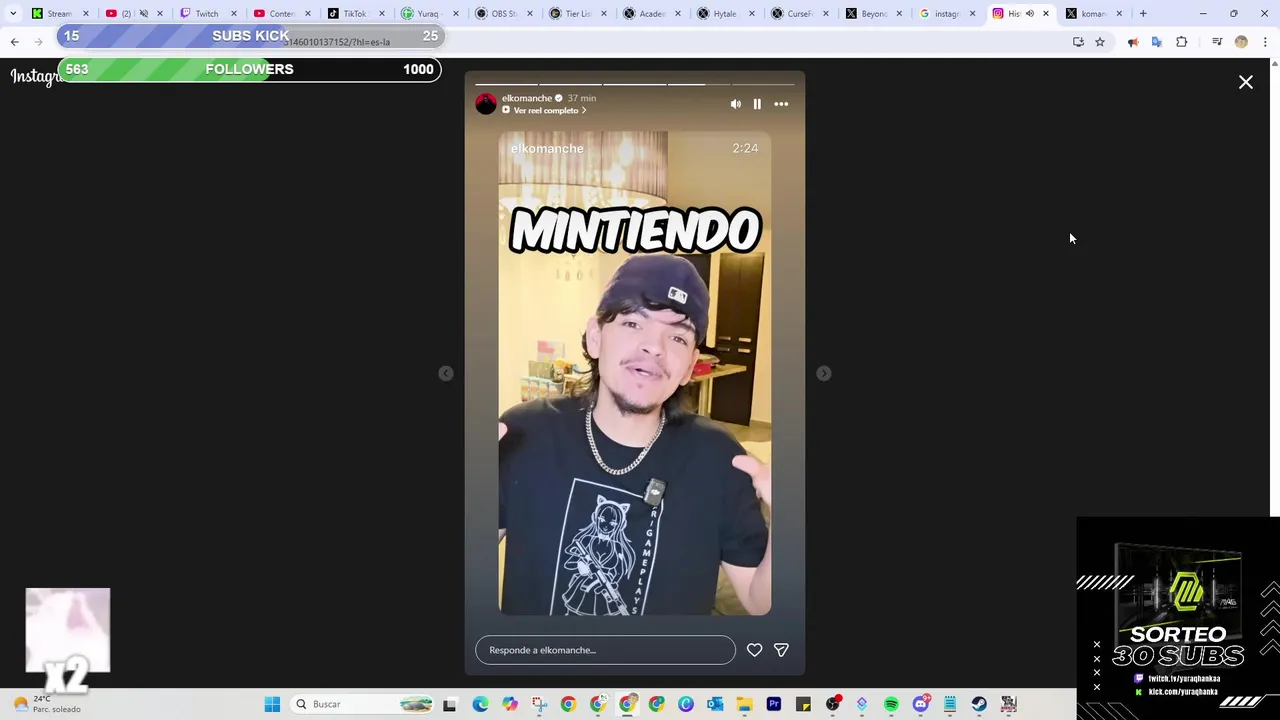Click the taskbar Buscar search box
Screen dimensions: 1280x720
tap(362, 704)
